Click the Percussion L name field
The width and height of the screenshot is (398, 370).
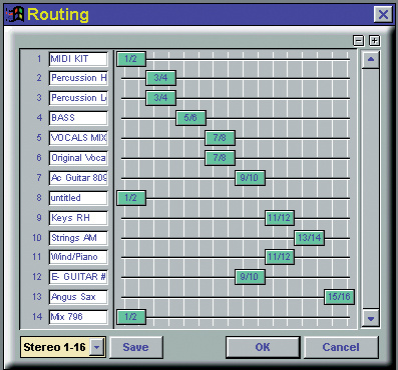(78, 98)
